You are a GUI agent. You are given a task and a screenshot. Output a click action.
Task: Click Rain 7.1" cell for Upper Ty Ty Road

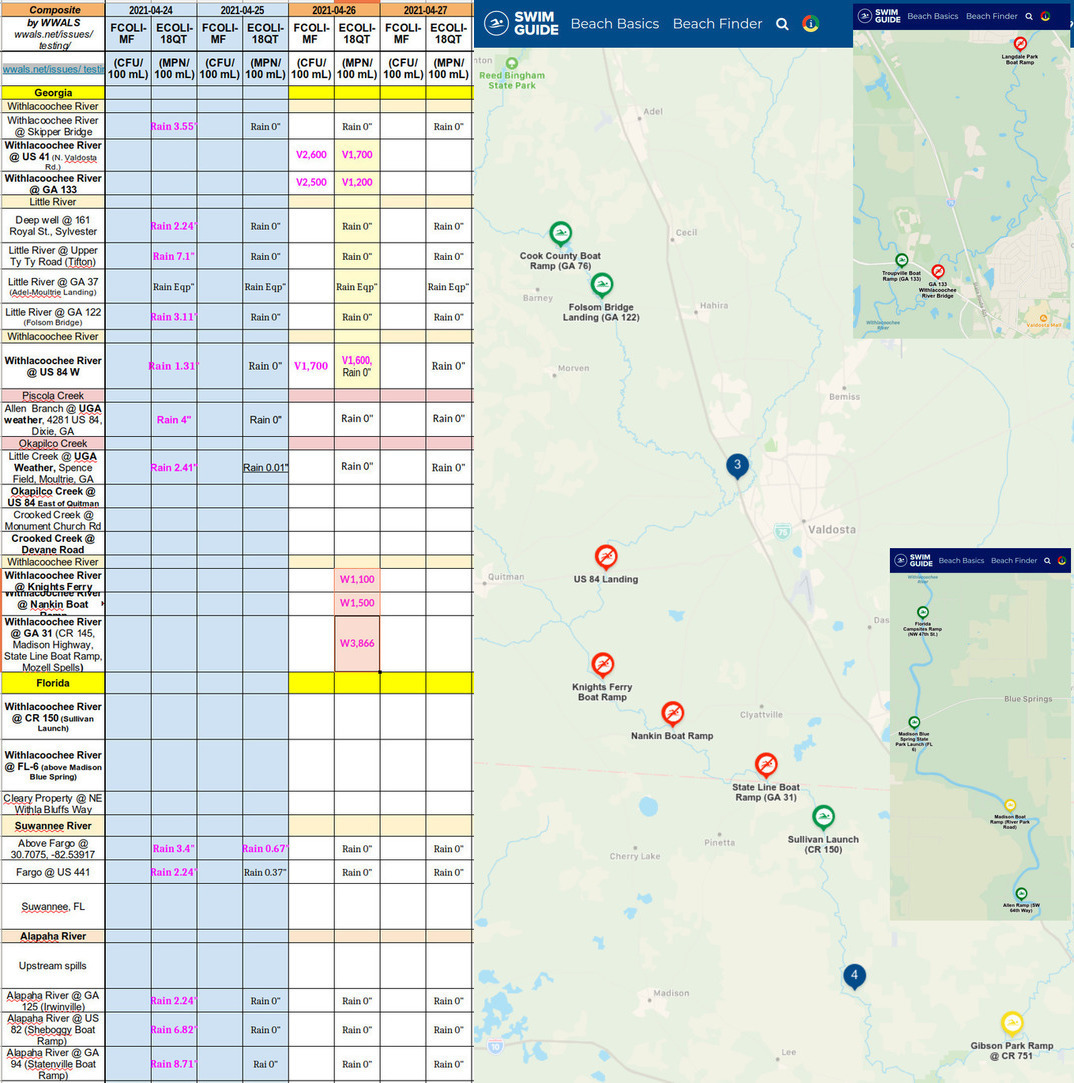click(173, 256)
